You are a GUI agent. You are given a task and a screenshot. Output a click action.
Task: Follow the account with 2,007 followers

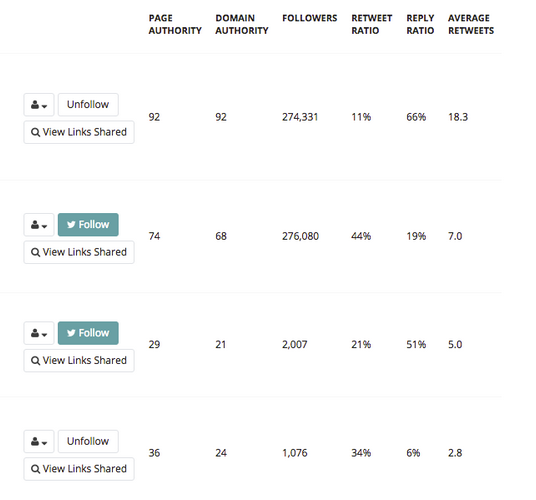tap(88, 333)
